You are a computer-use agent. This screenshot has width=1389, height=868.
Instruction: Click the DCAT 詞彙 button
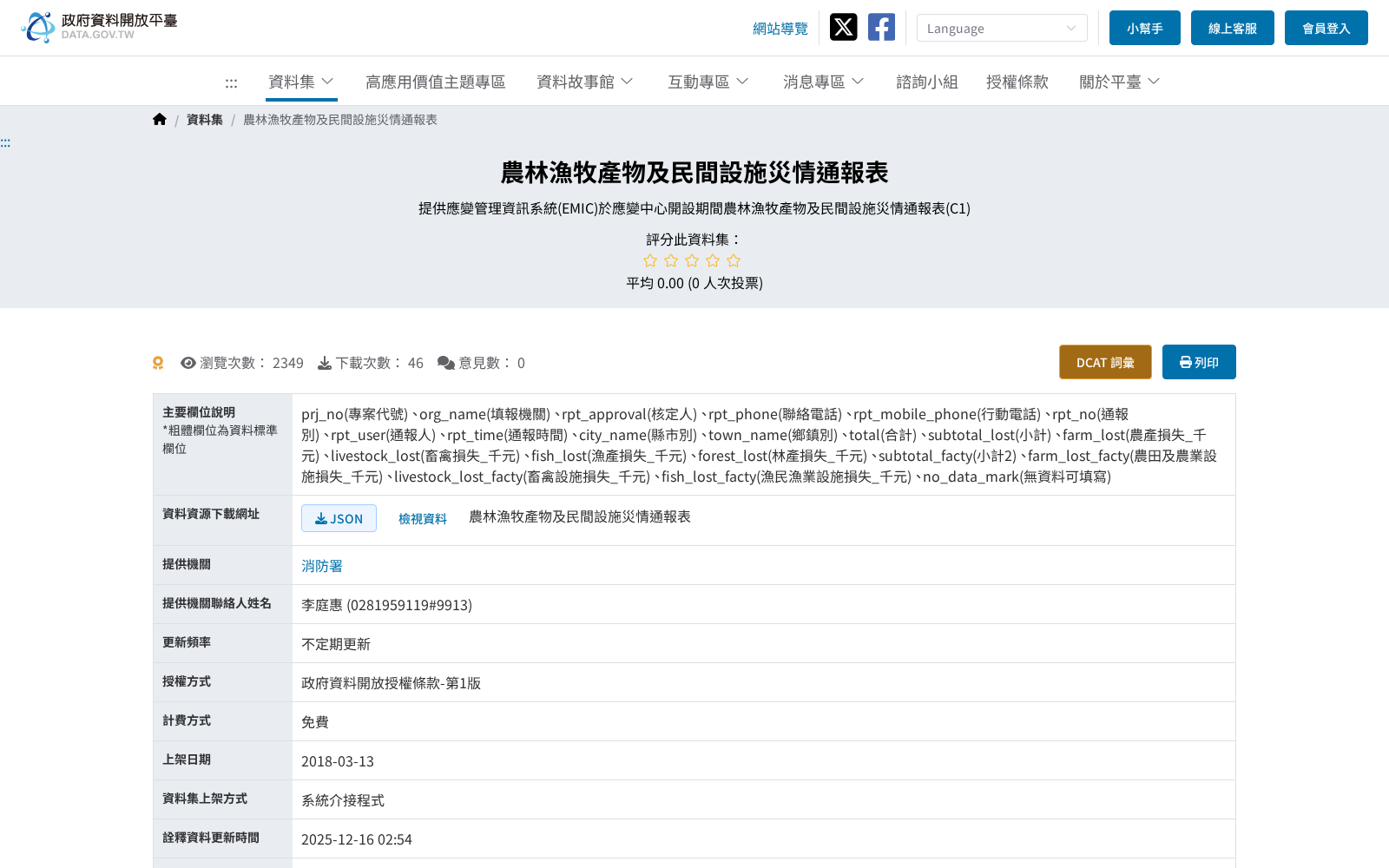coord(1105,362)
